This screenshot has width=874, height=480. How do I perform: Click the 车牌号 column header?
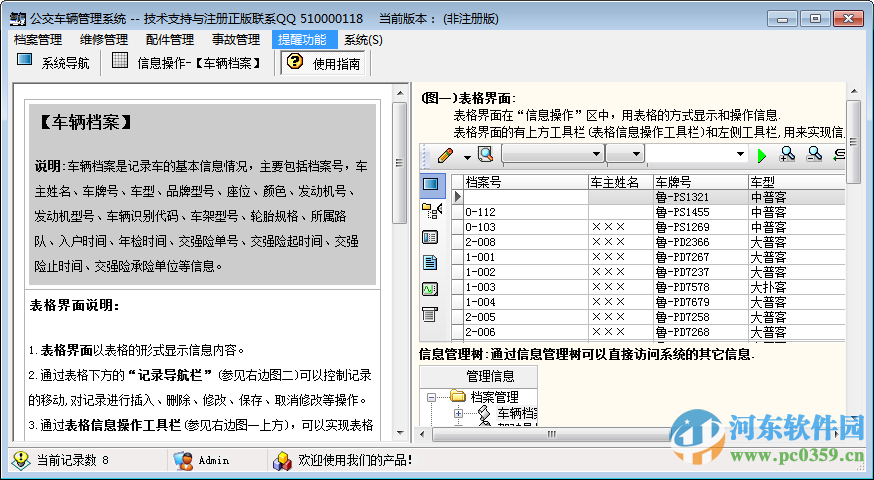tap(701, 182)
